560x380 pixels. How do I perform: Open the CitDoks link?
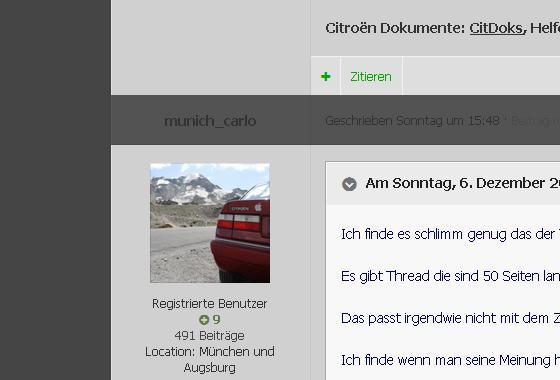497,28
